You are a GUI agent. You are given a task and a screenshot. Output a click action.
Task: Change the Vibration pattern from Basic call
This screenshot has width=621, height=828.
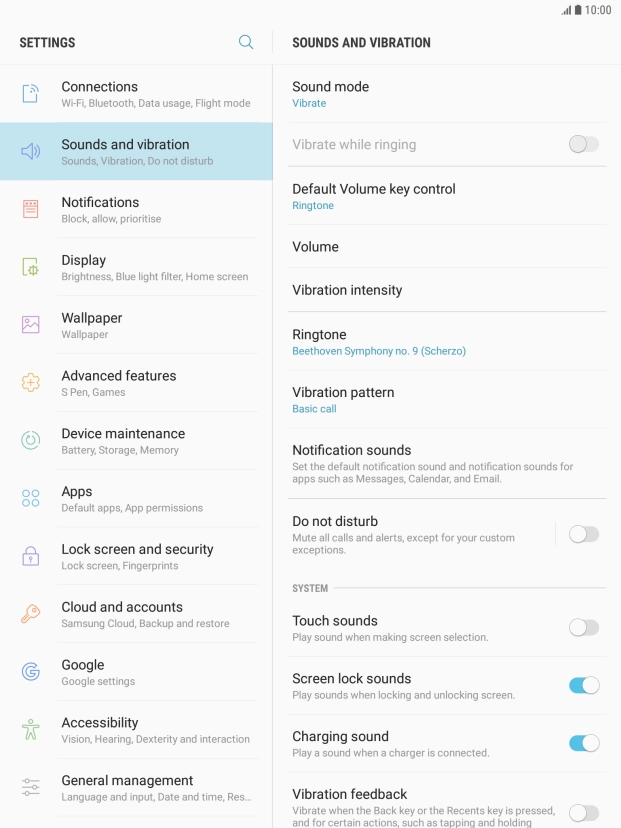[447, 400]
